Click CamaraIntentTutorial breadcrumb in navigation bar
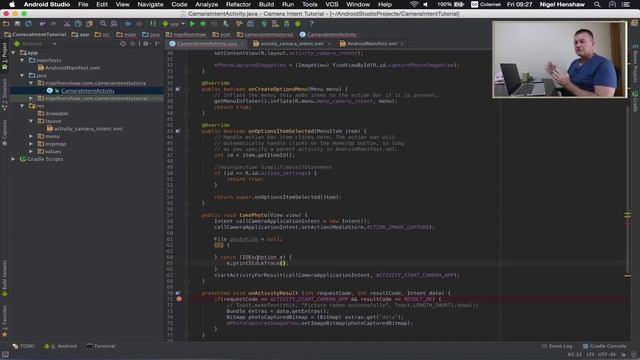 [x=36, y=35]
